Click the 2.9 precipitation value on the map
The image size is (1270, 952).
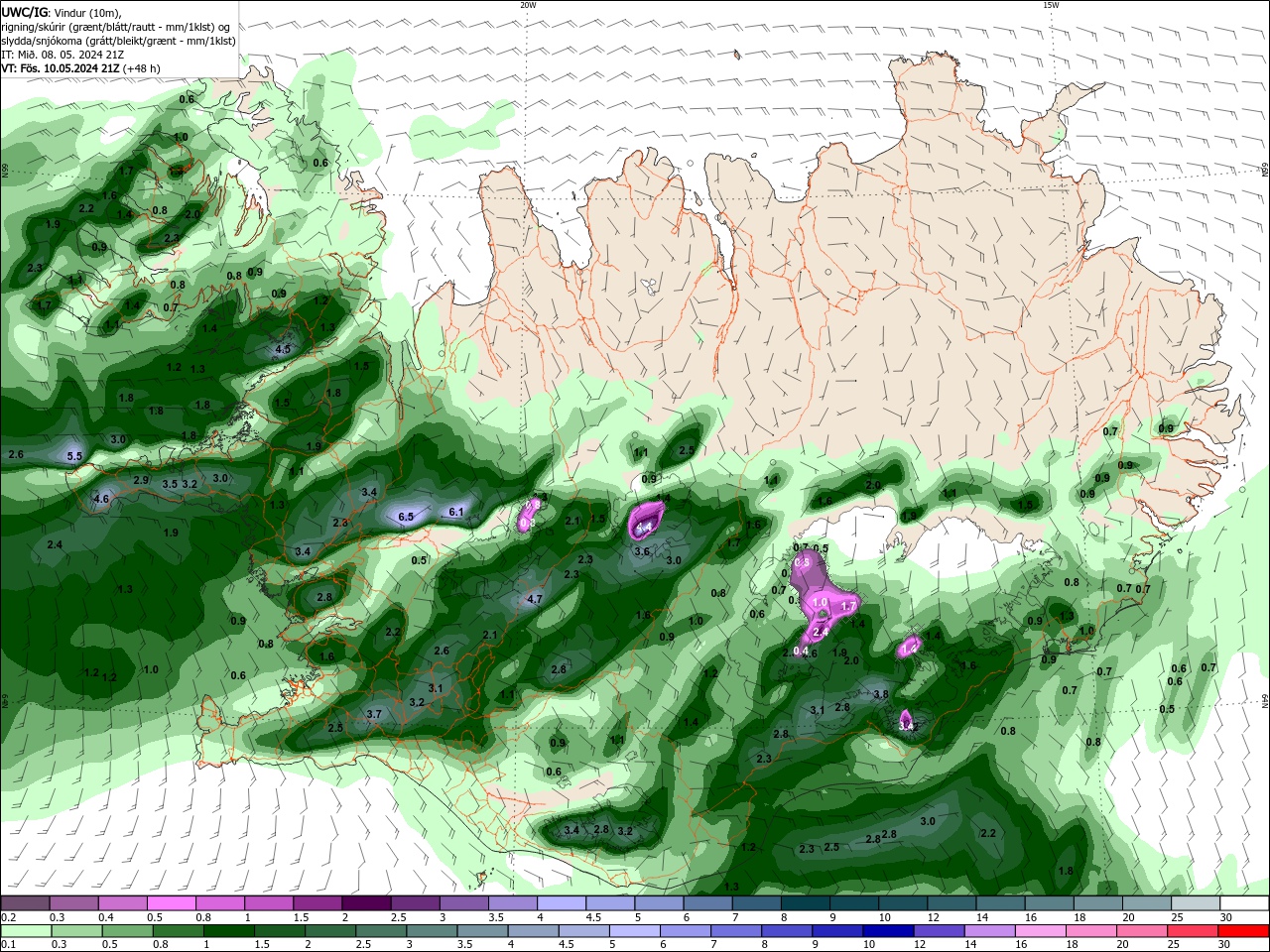tap(141, 480)
